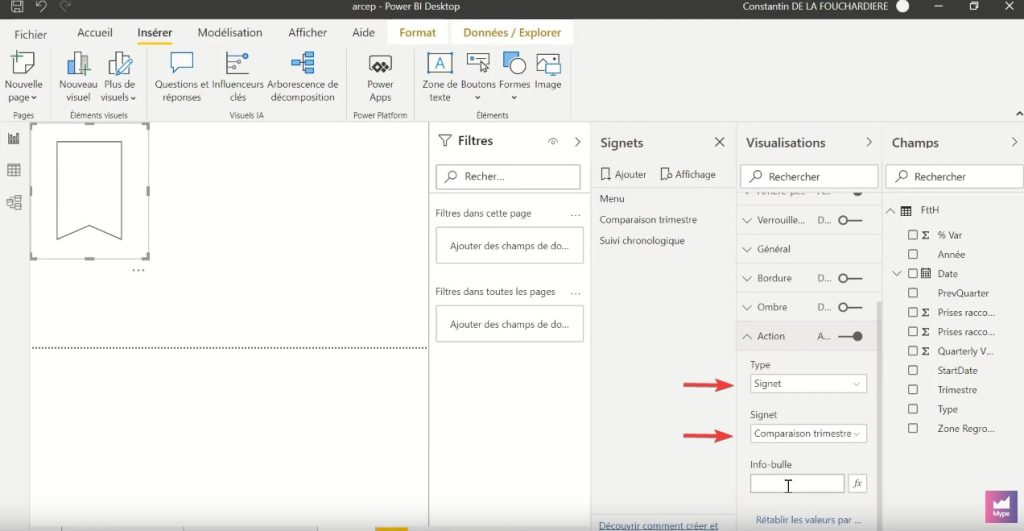Toggle the Bordure switch

coord(850,278)
